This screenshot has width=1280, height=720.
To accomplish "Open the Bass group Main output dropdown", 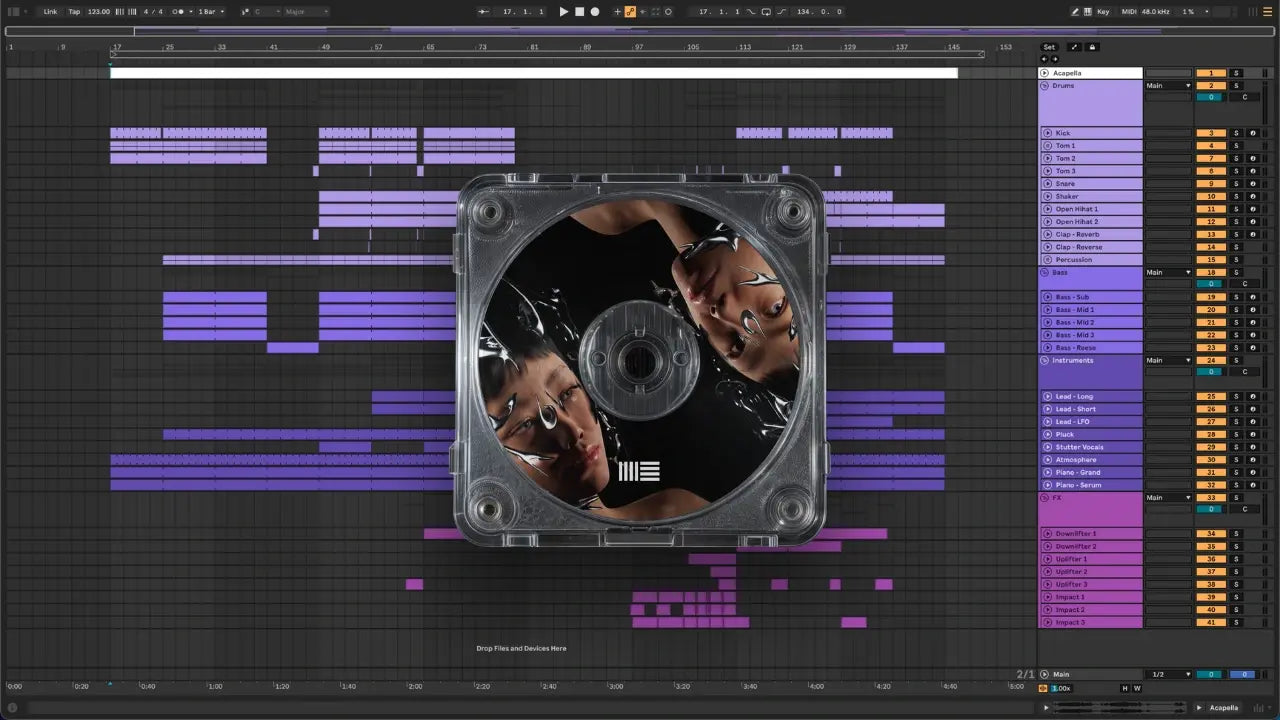I will coord(1168,272).
